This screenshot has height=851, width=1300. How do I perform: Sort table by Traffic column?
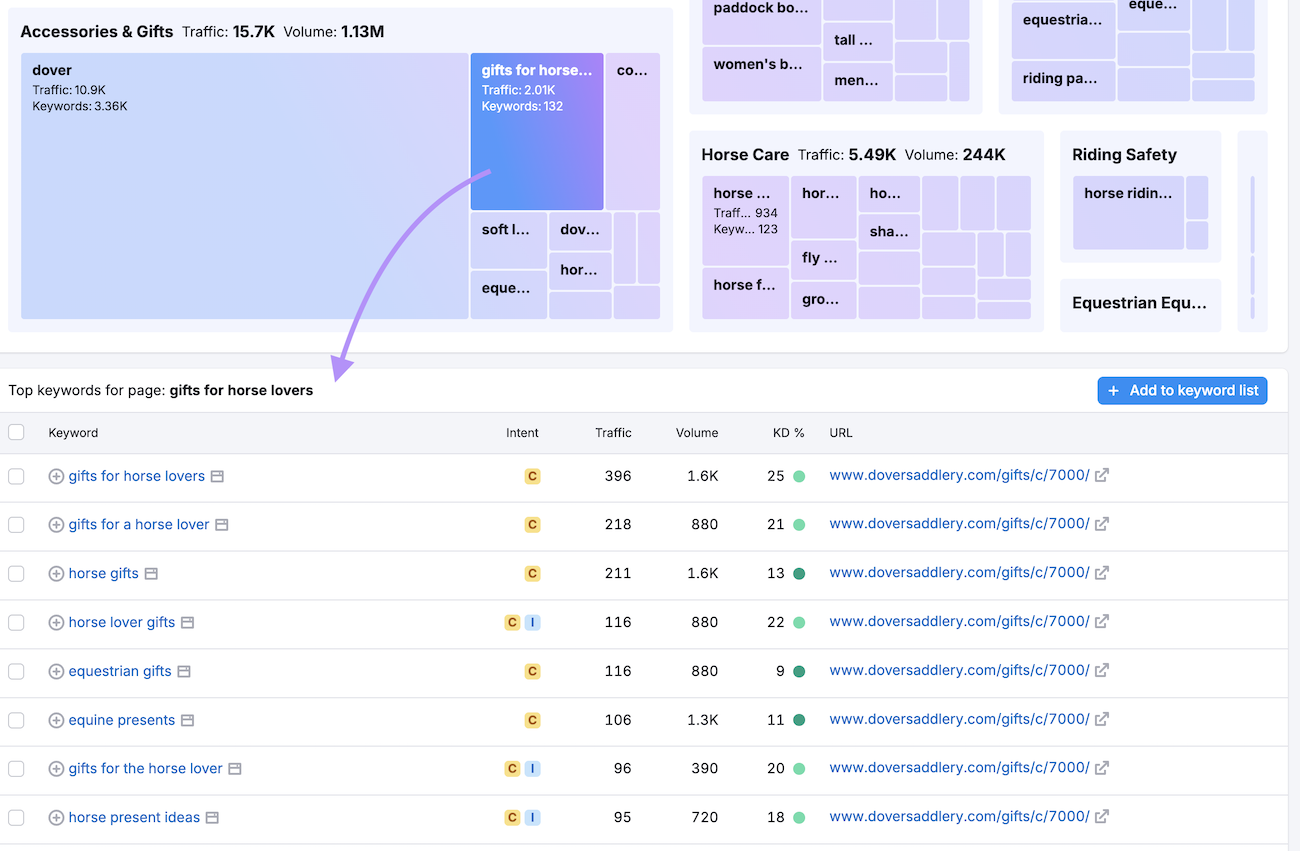tap(613, 433)
